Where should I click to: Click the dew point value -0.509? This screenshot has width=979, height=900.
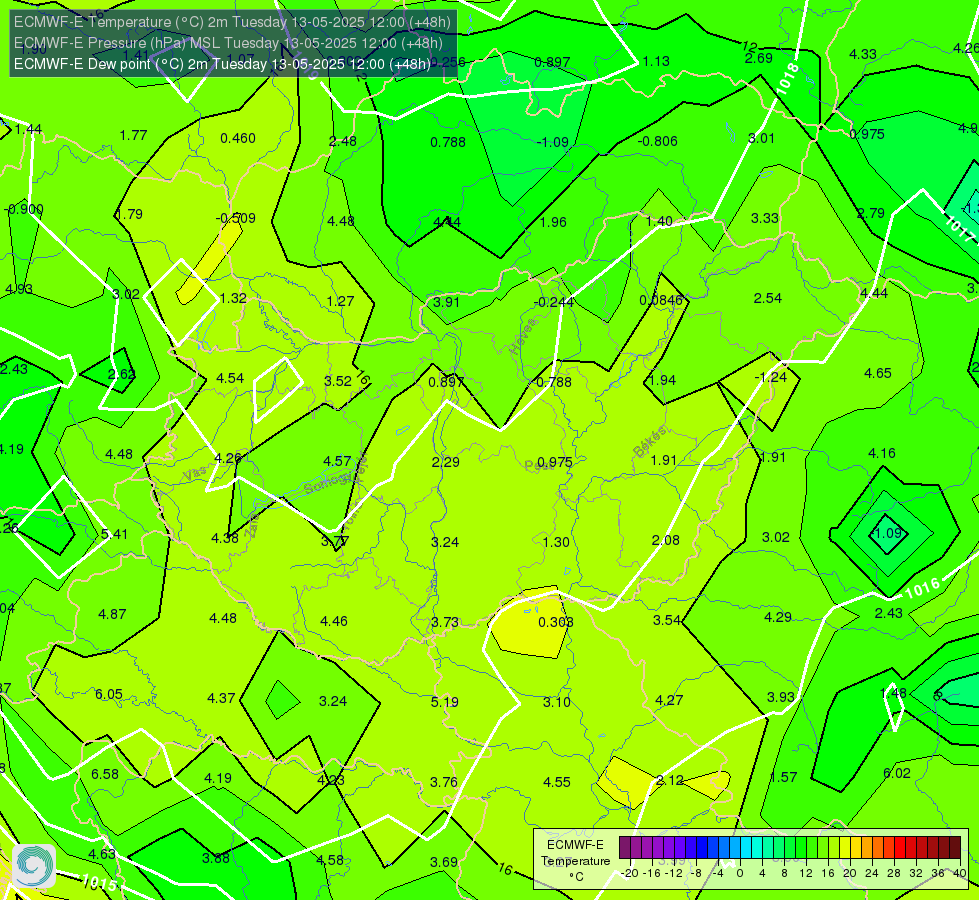pyautogui.click(x=235, y=219)
